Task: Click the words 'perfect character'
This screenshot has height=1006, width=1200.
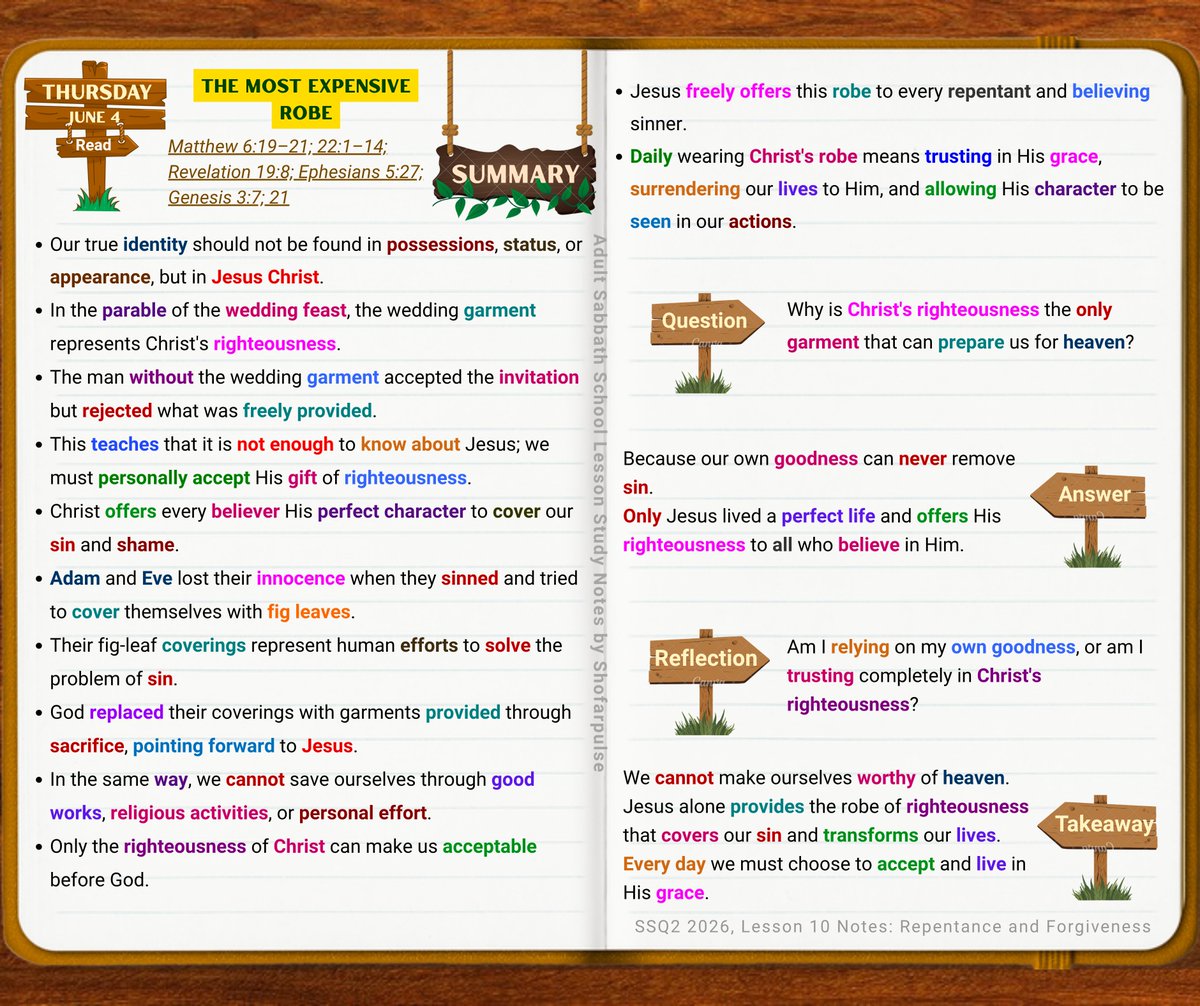Action: coord(392,511)
